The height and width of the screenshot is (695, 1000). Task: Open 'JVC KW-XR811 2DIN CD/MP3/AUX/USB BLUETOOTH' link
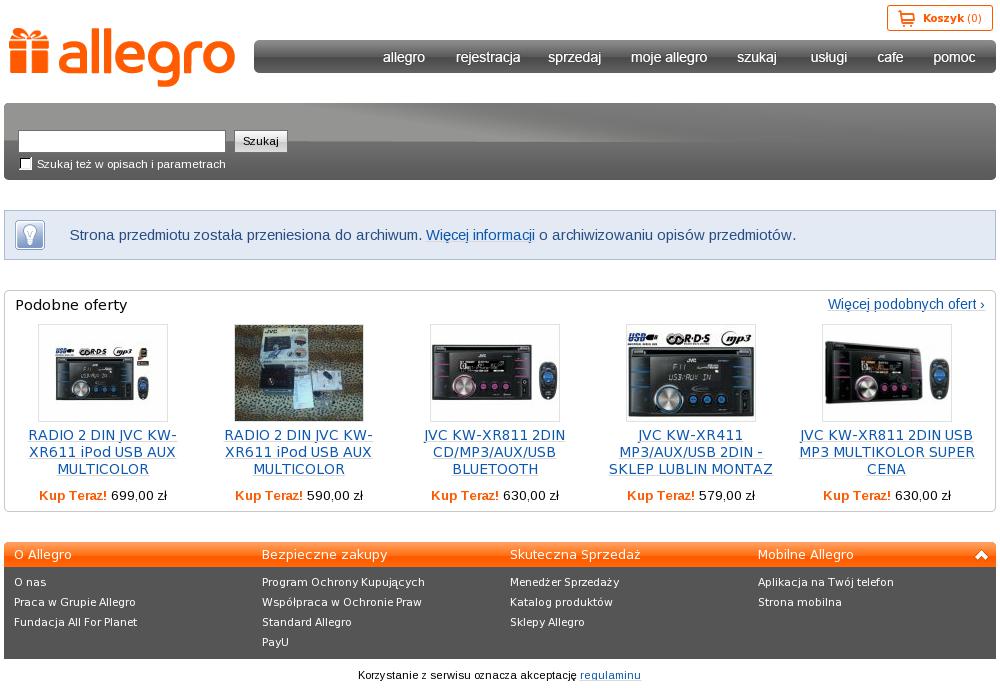coord(495,452)
